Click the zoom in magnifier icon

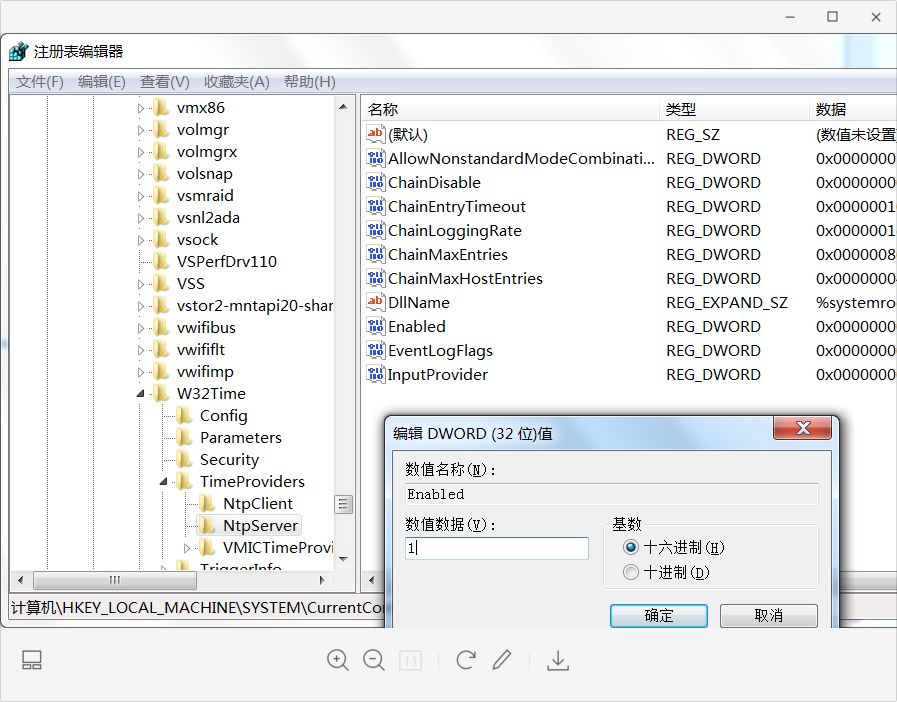pos(338,660)
